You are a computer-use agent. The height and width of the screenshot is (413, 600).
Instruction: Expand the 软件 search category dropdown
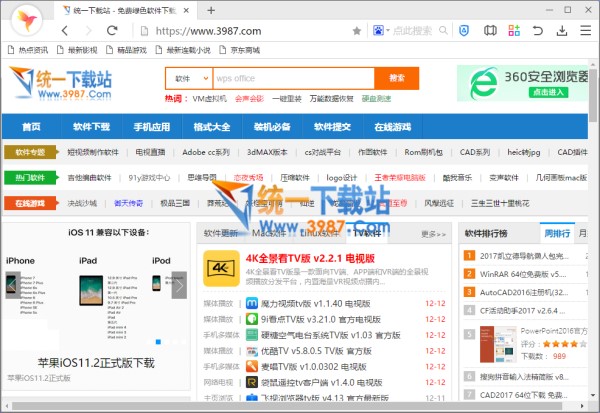tap(188, 78)
